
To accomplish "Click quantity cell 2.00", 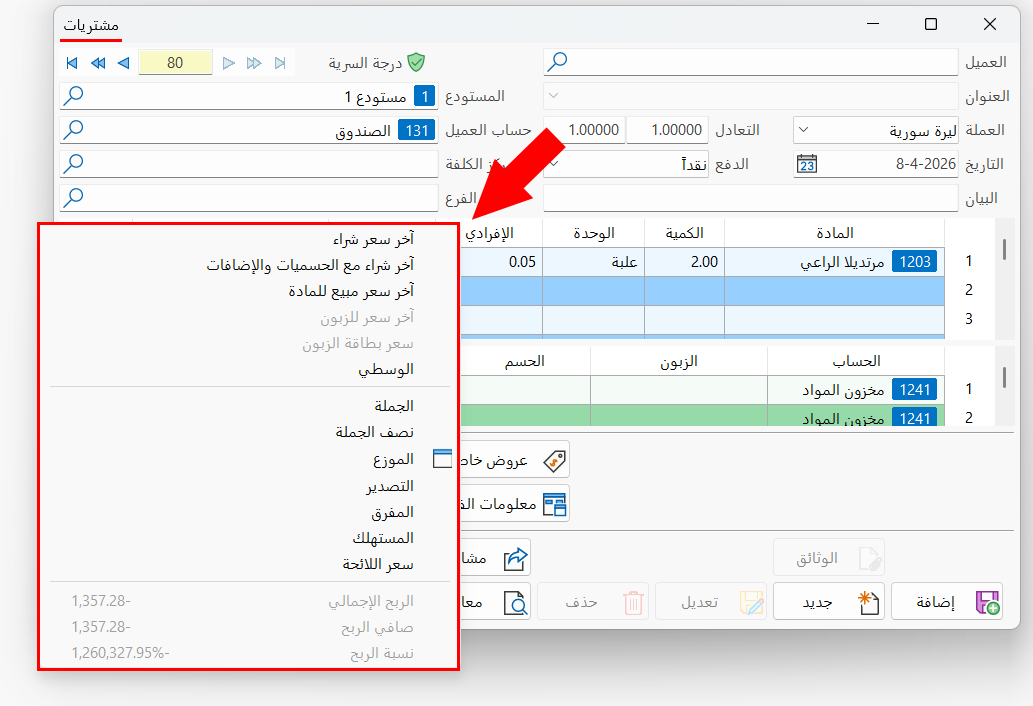I will coord(684,262).
